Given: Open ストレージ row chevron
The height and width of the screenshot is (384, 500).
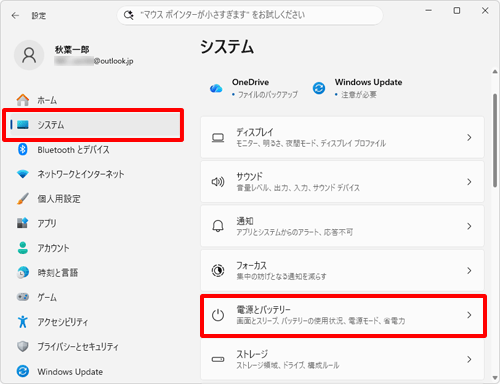Looking at the screenshot, I should pyautogui.click(x=469, y=359).
